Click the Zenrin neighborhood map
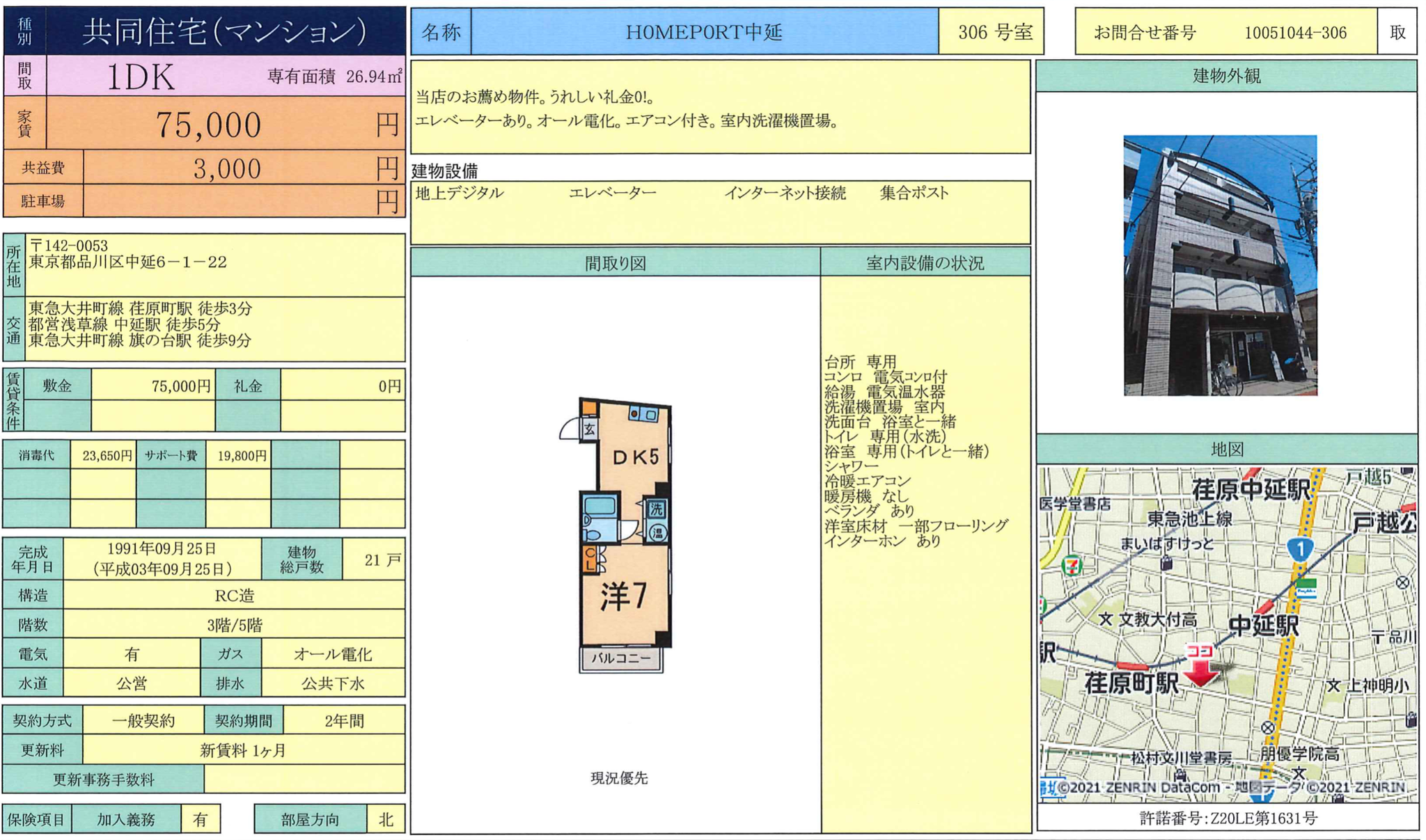1426x840 pixels. (x=1228, y=633)
